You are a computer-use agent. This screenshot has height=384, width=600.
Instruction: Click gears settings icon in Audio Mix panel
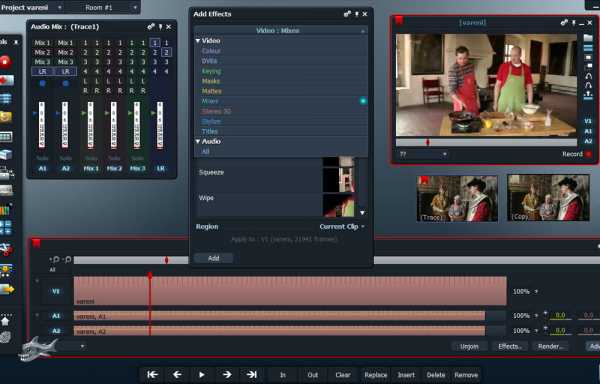pos(151,26)
